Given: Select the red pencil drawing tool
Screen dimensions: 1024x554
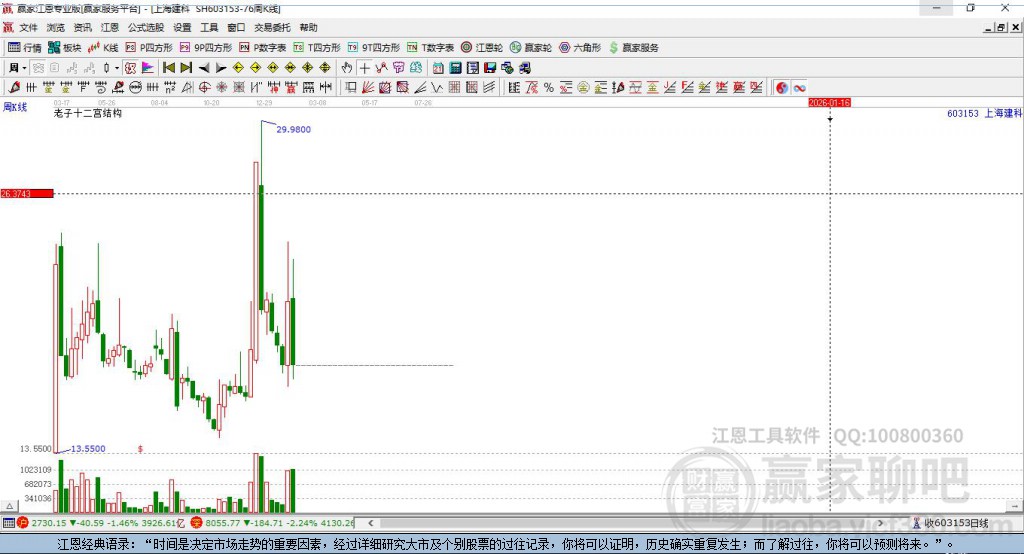Looking at the screenshot, I should [14, 88].
